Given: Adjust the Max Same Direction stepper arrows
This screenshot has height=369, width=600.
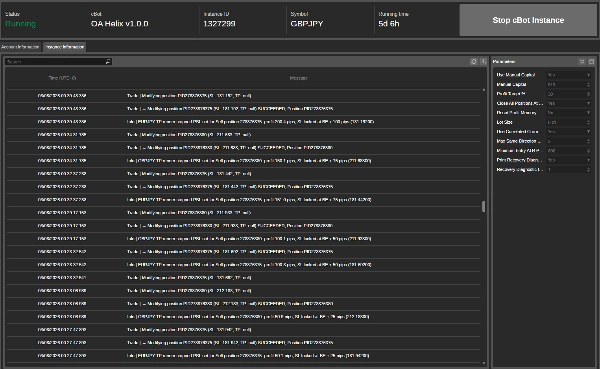Looking at the screenshot, I should coord(589,141).
